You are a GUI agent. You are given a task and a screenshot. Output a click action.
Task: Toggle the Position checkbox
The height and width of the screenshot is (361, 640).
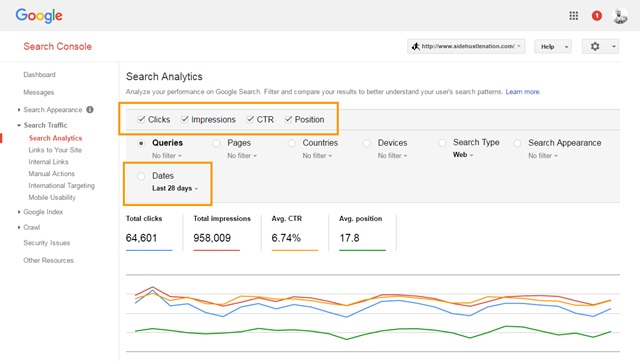pos(288,119)
